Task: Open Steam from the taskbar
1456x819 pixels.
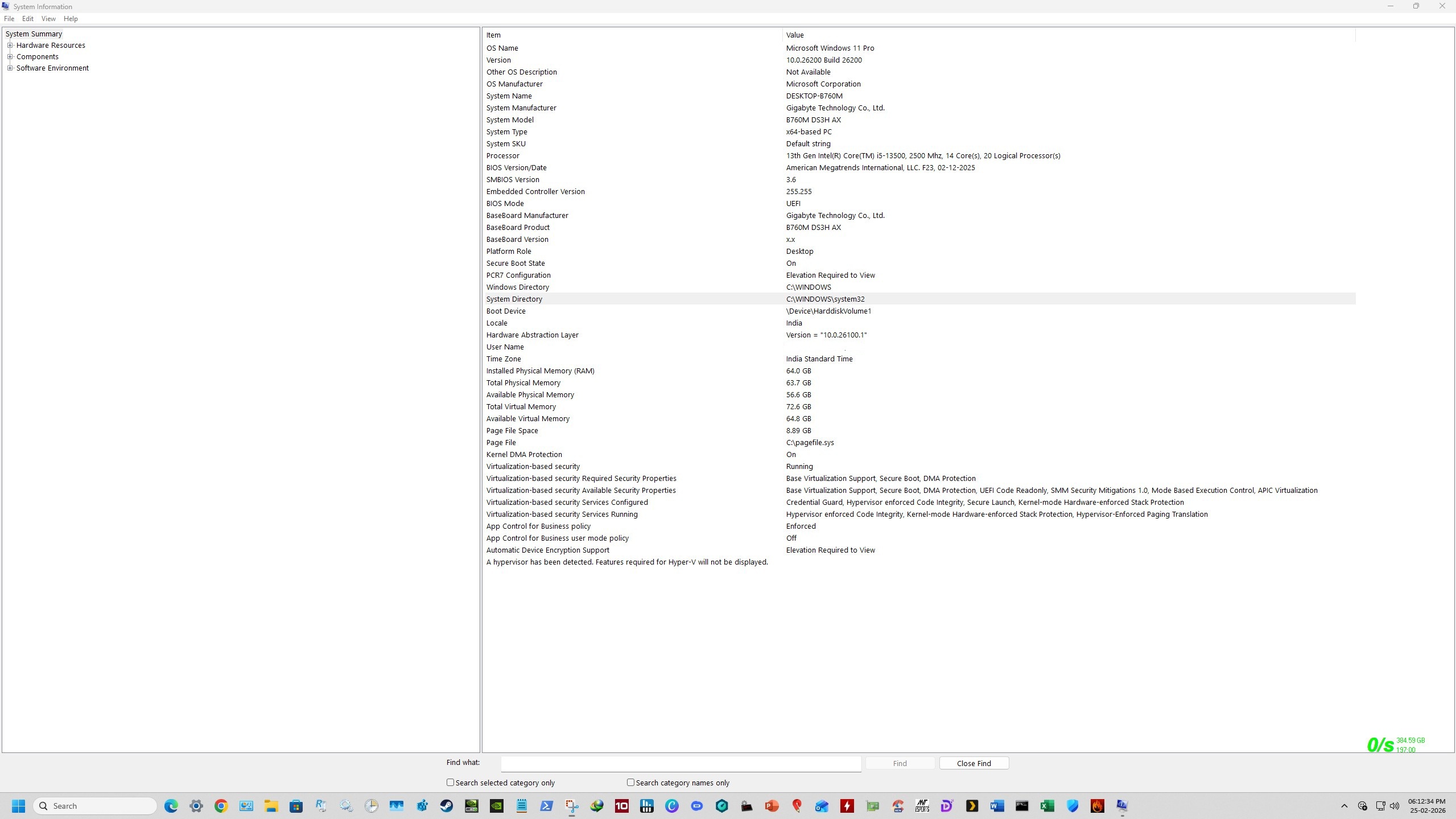Action: click(447, 806)
